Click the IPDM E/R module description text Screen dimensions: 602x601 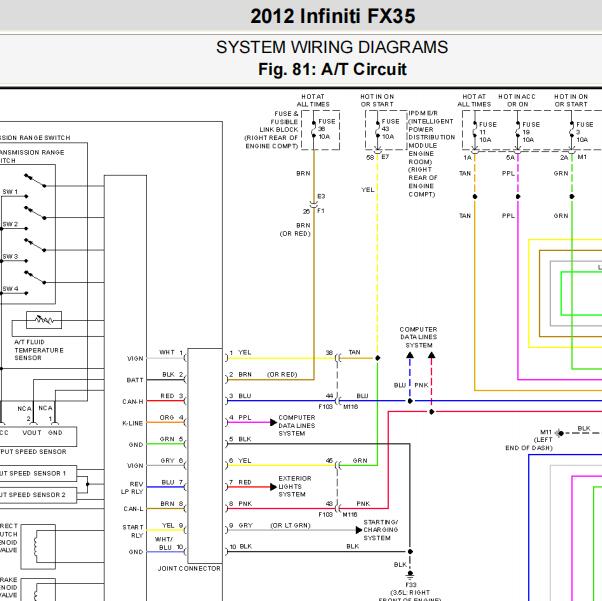[431, 154]
